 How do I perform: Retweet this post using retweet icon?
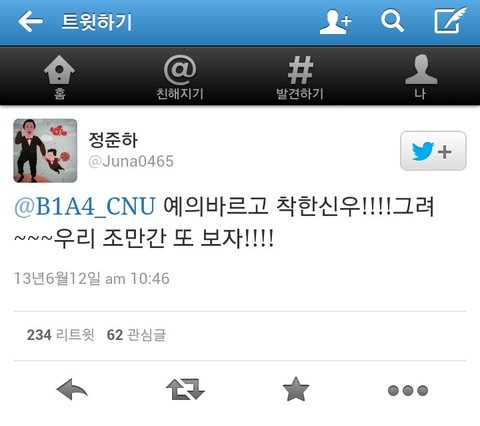tap(185, 389)
